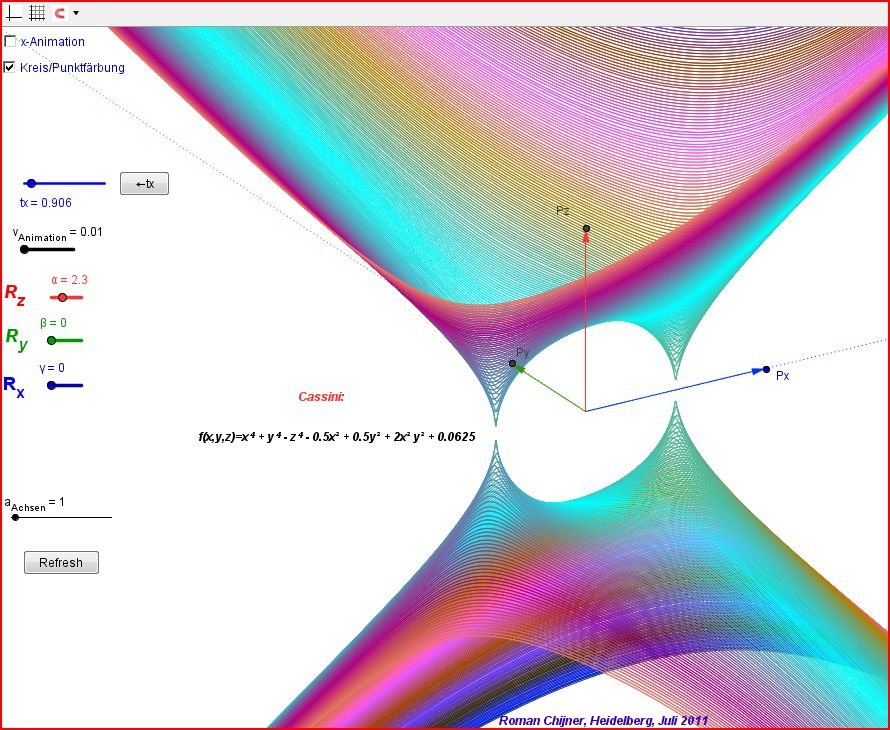Uncheck the Kreis/Punktfärbung checkbox
Screen dimensions: 890x730
click(x=10, y=68)
